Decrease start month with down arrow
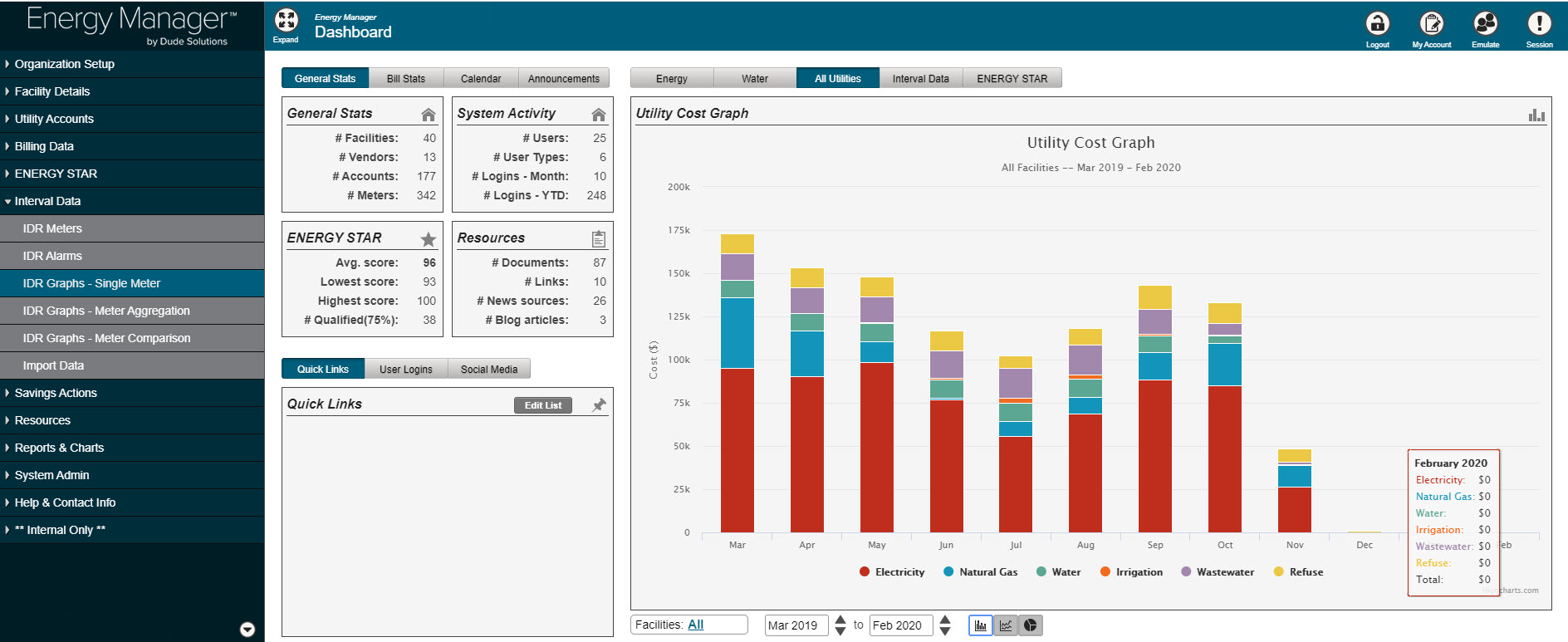This screenshot has height=642, width=1568. (x=840, y=631)
